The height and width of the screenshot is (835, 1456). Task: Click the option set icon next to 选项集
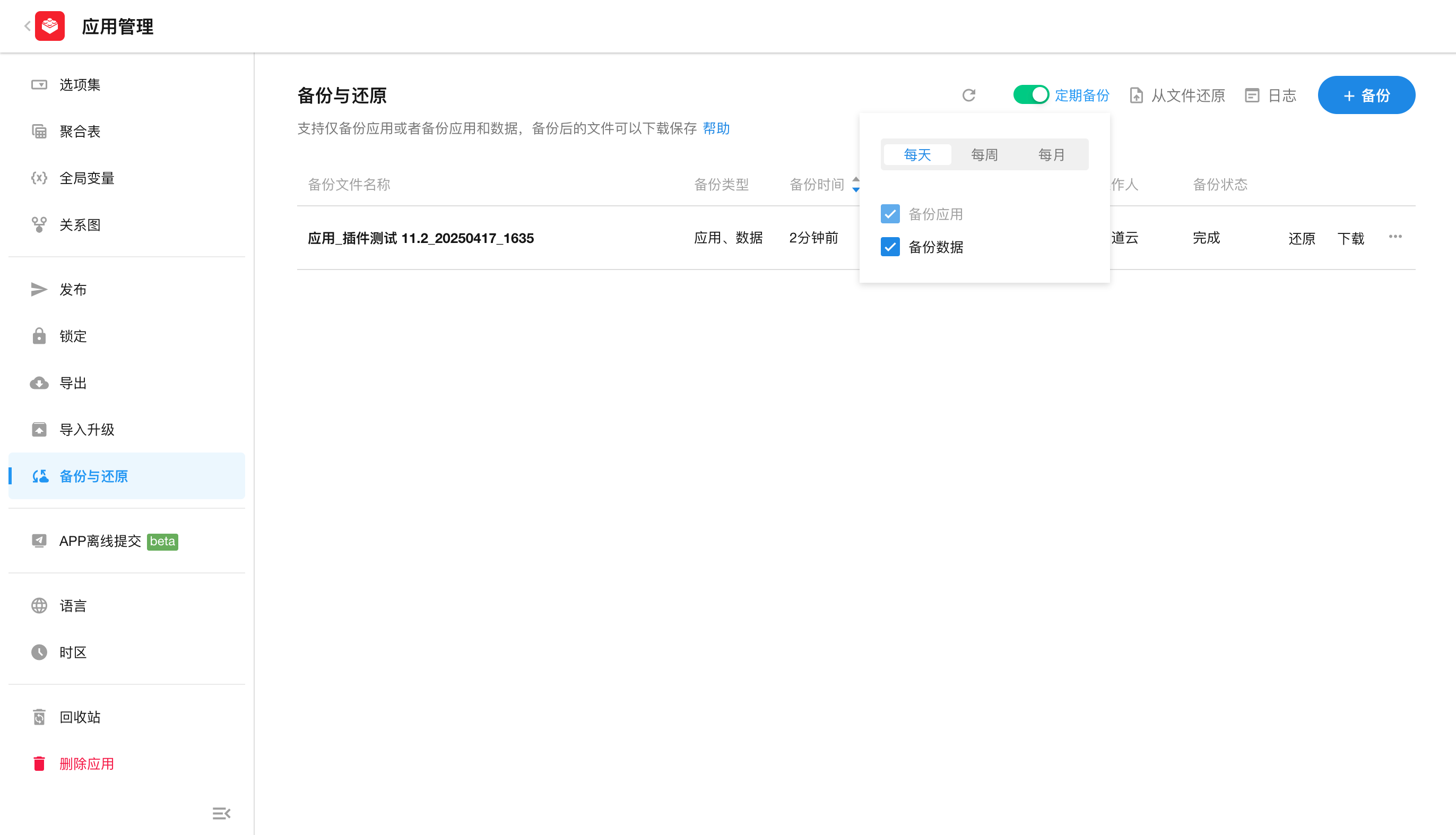click(x=39, y=85)
